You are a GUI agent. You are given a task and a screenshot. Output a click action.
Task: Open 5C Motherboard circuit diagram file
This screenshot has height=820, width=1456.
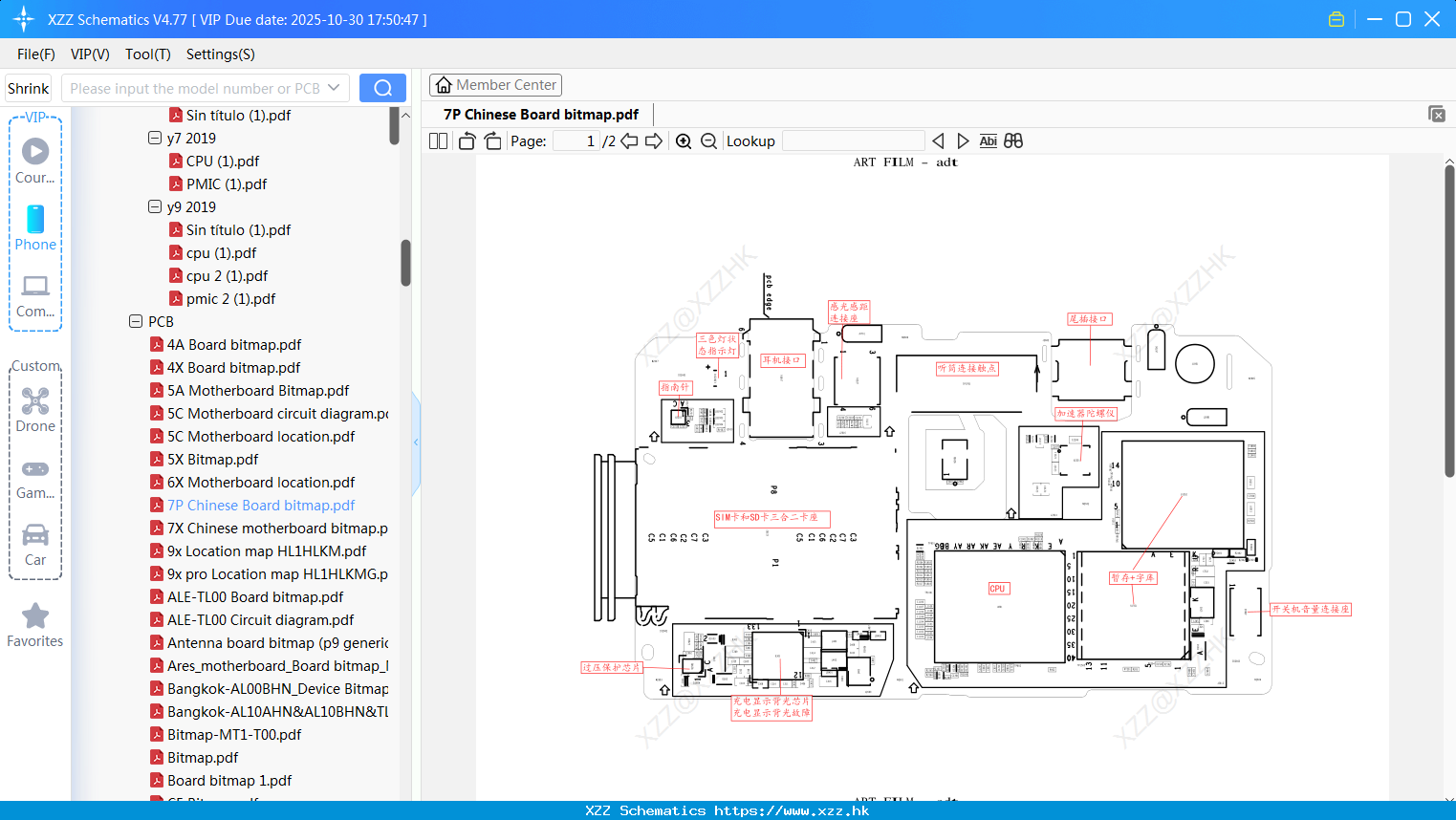[x=278, y=413]
